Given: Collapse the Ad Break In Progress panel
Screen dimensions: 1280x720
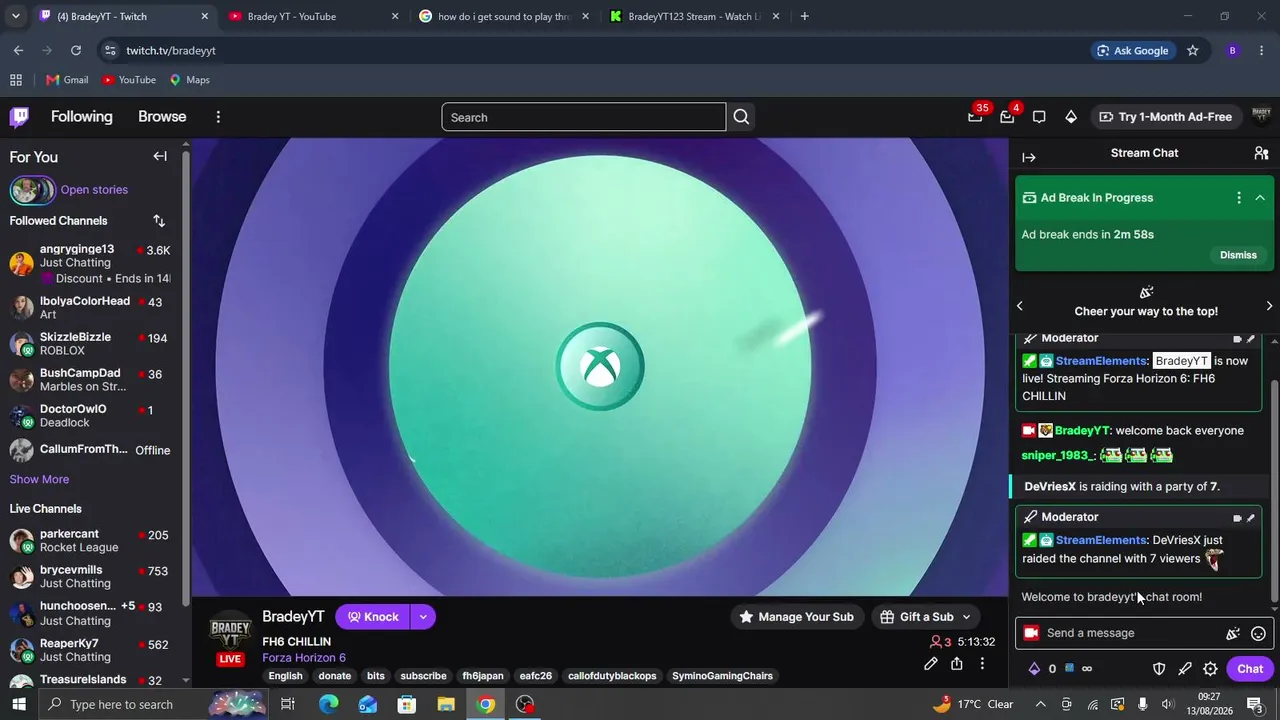Looking at the screenshot, I should point(1261,198).
